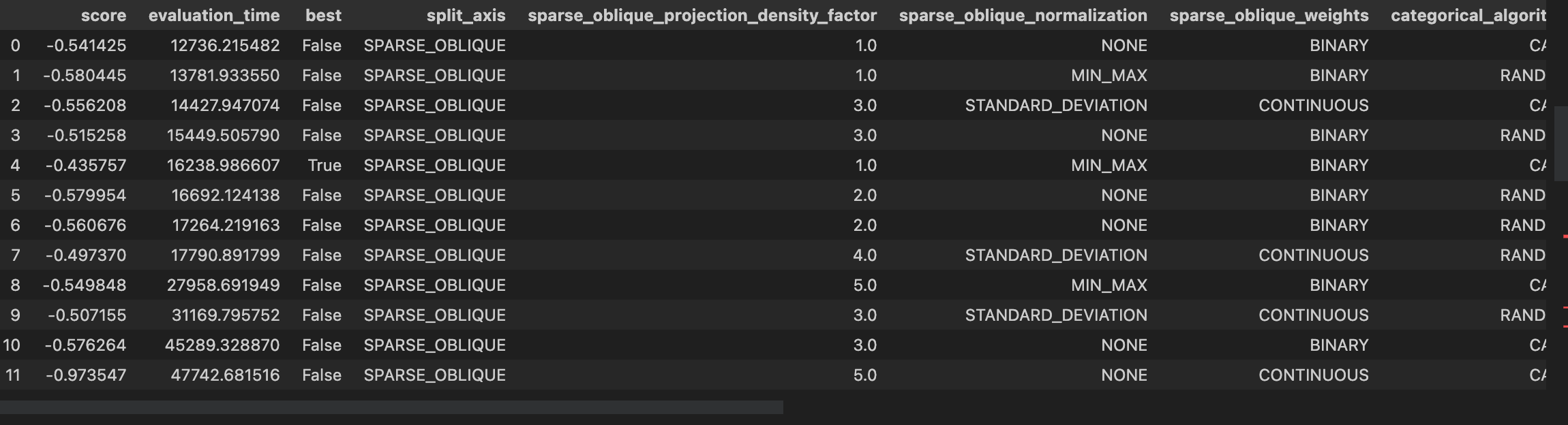This screenshot has width=1568, height=425.
Task: Click CONTINUOUS weights cell in row 11
Action: [1313, 375]
